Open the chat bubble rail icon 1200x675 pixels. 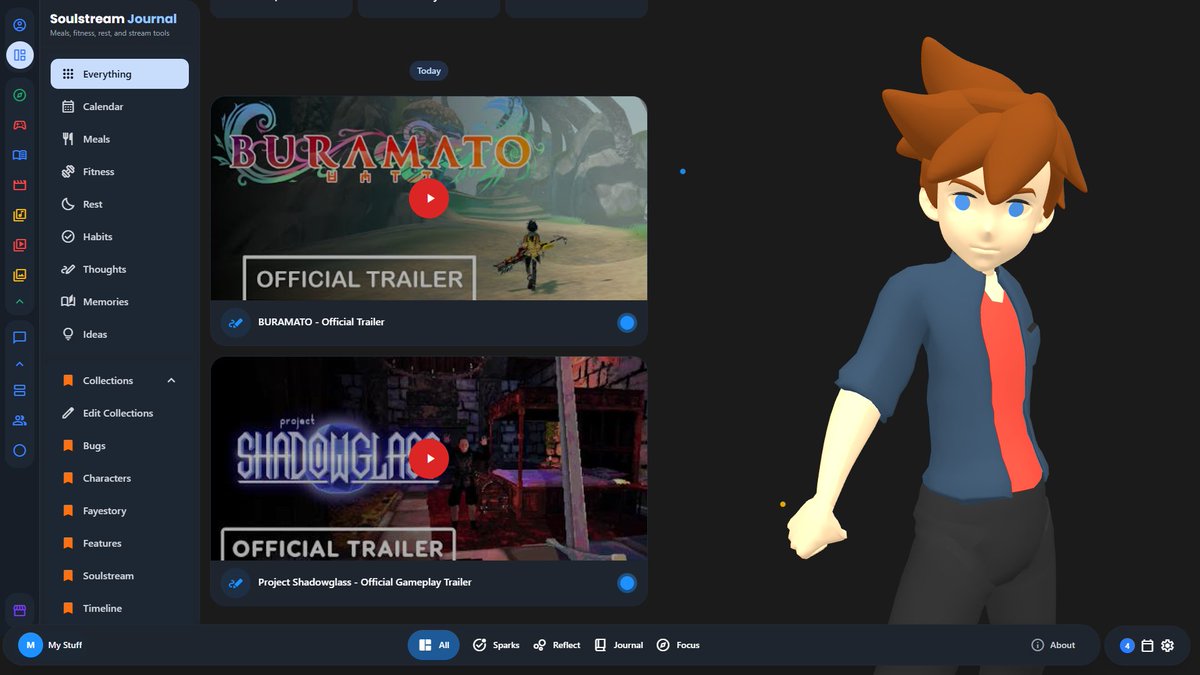19,338
